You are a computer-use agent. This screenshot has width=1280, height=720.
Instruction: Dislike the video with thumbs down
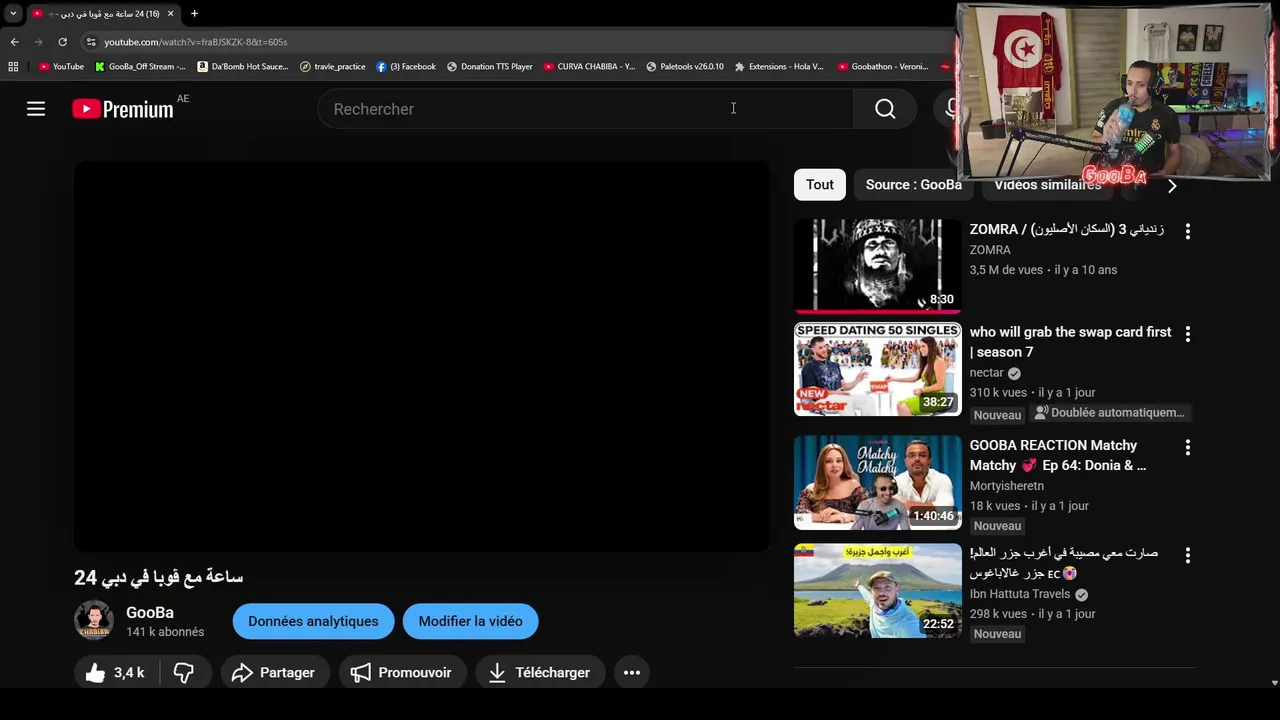point(184,673)
